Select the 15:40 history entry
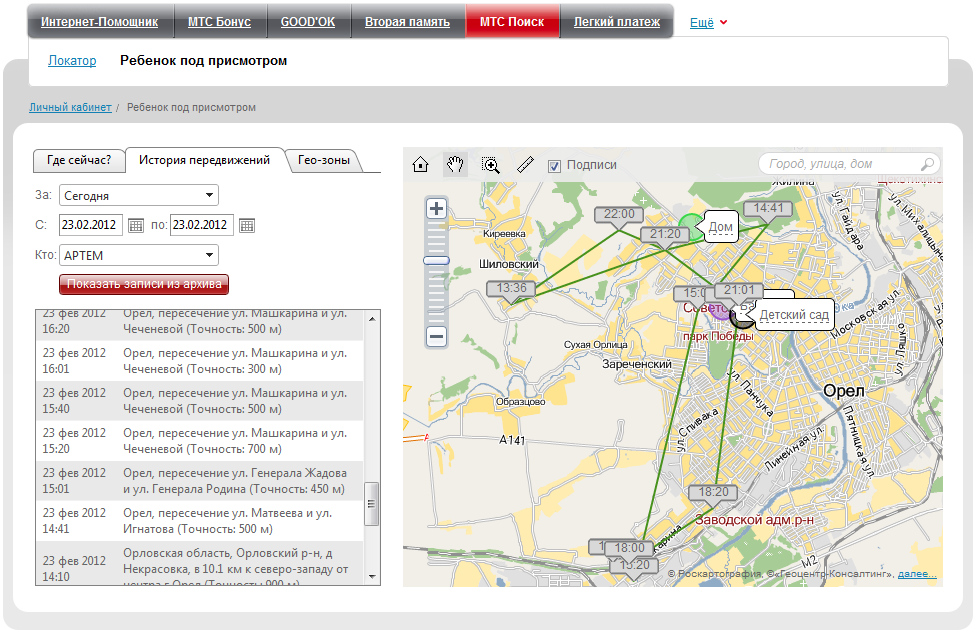 coord(200,401)
